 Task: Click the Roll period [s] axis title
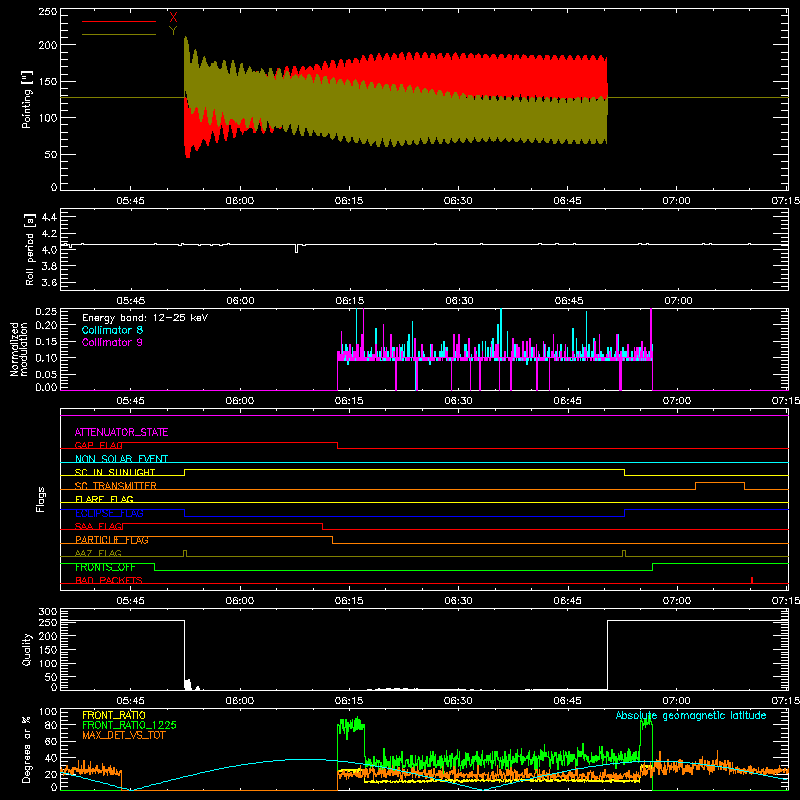(x=30, y=249)
